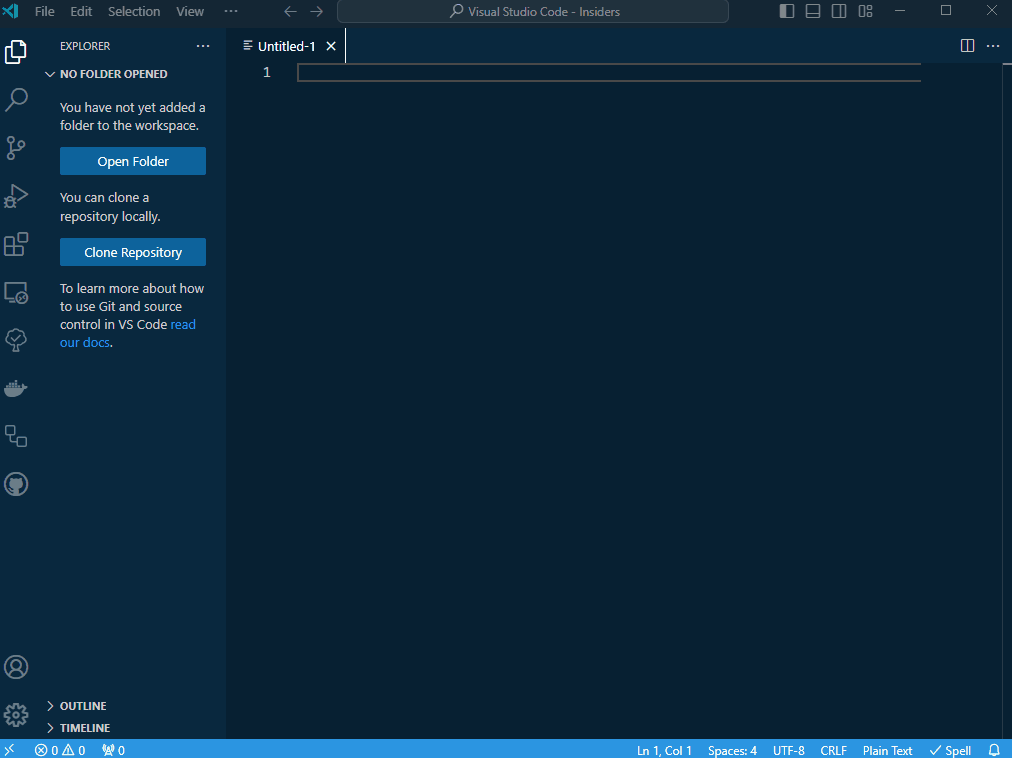Open the Manage gear icon
The height and width of the screenshot is (758, 1012).
tap(15, 715)
